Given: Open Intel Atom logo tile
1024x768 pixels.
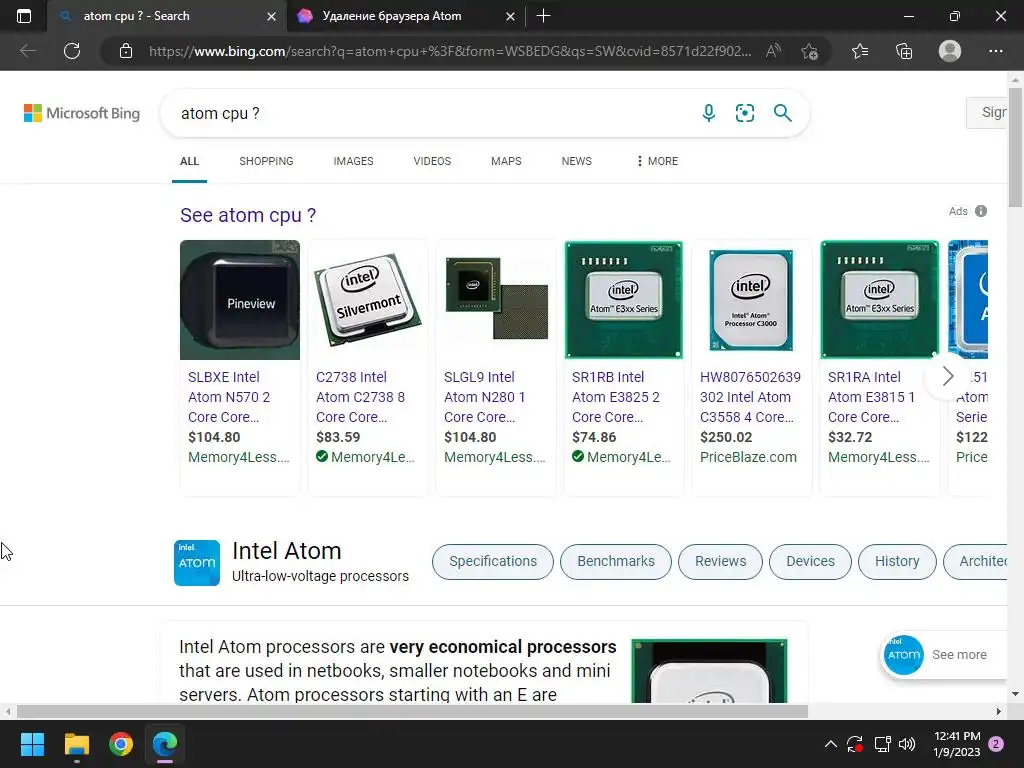Looking at the screenshot, I should (x=197, y=562).
